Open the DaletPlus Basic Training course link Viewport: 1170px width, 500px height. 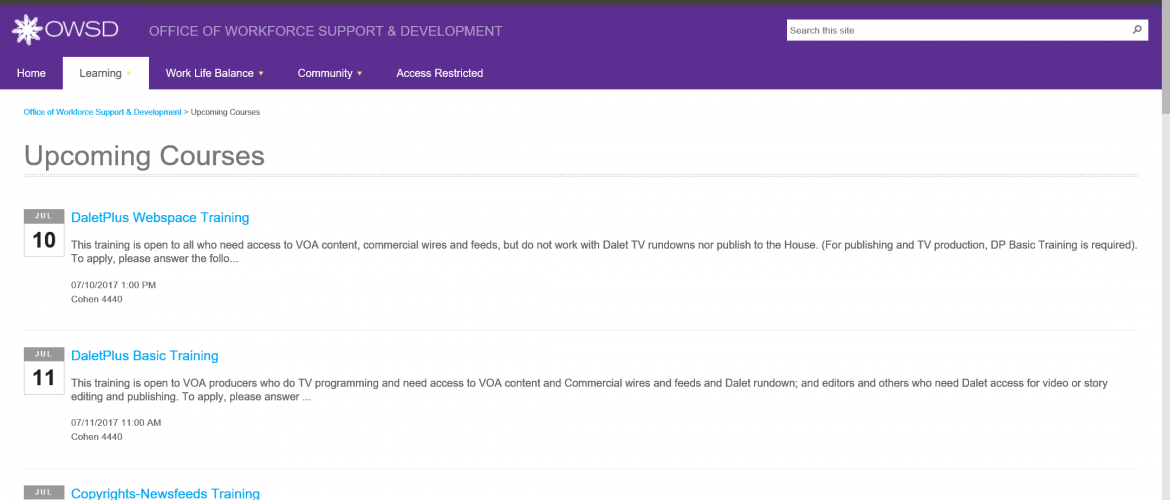145,356
